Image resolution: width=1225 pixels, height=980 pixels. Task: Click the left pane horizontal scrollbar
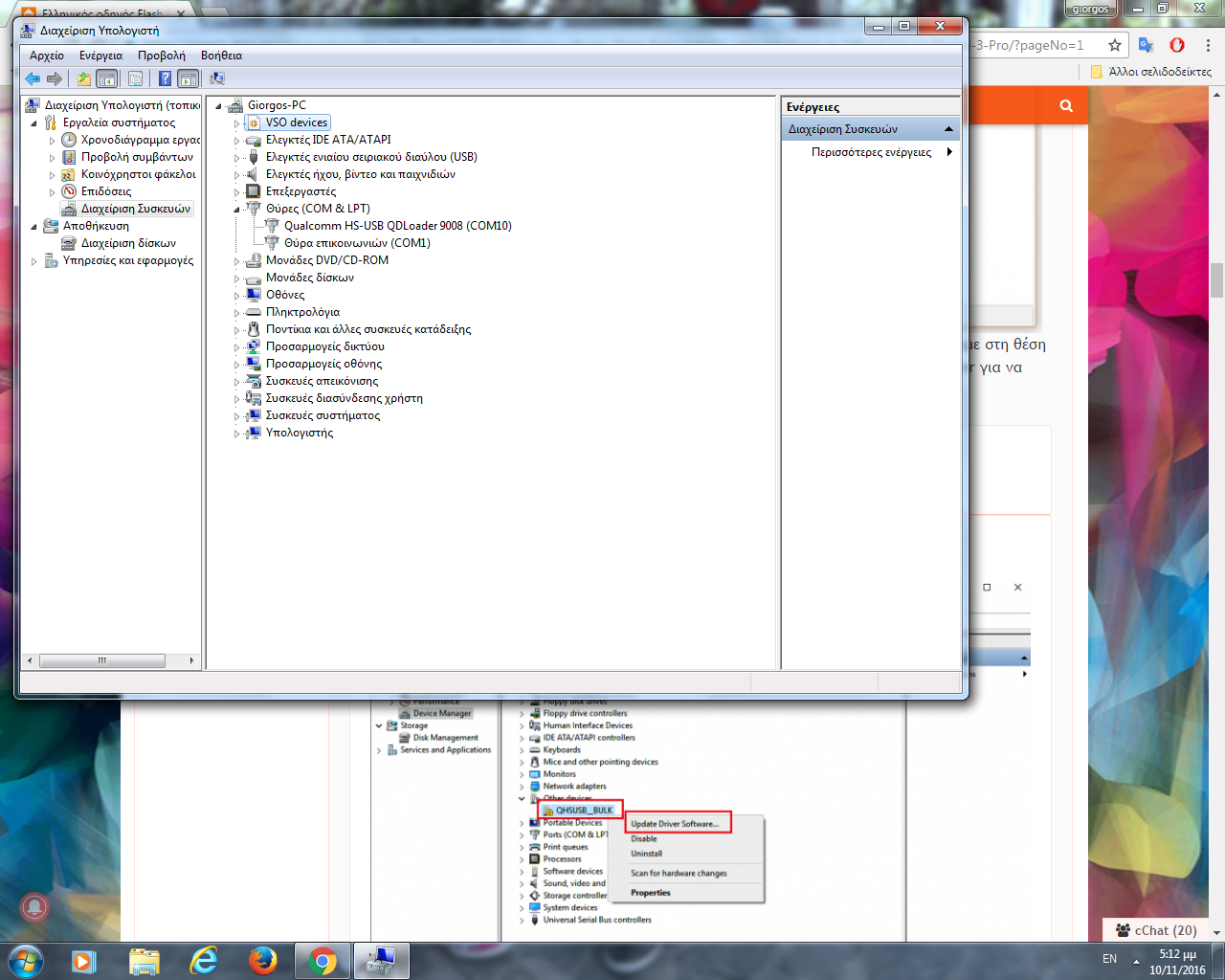(x=101, y=660)
